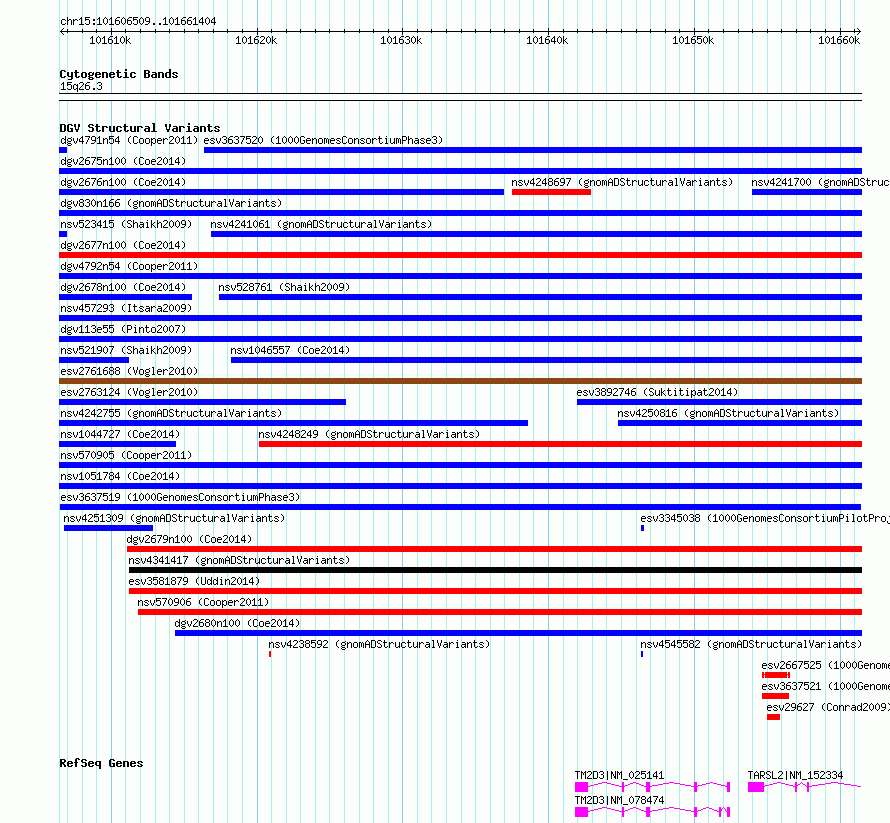This screenshot has width=890, height=823.
Task: Open nsv1051784 (Coe2014) variant
Action: tap(120, 476)
